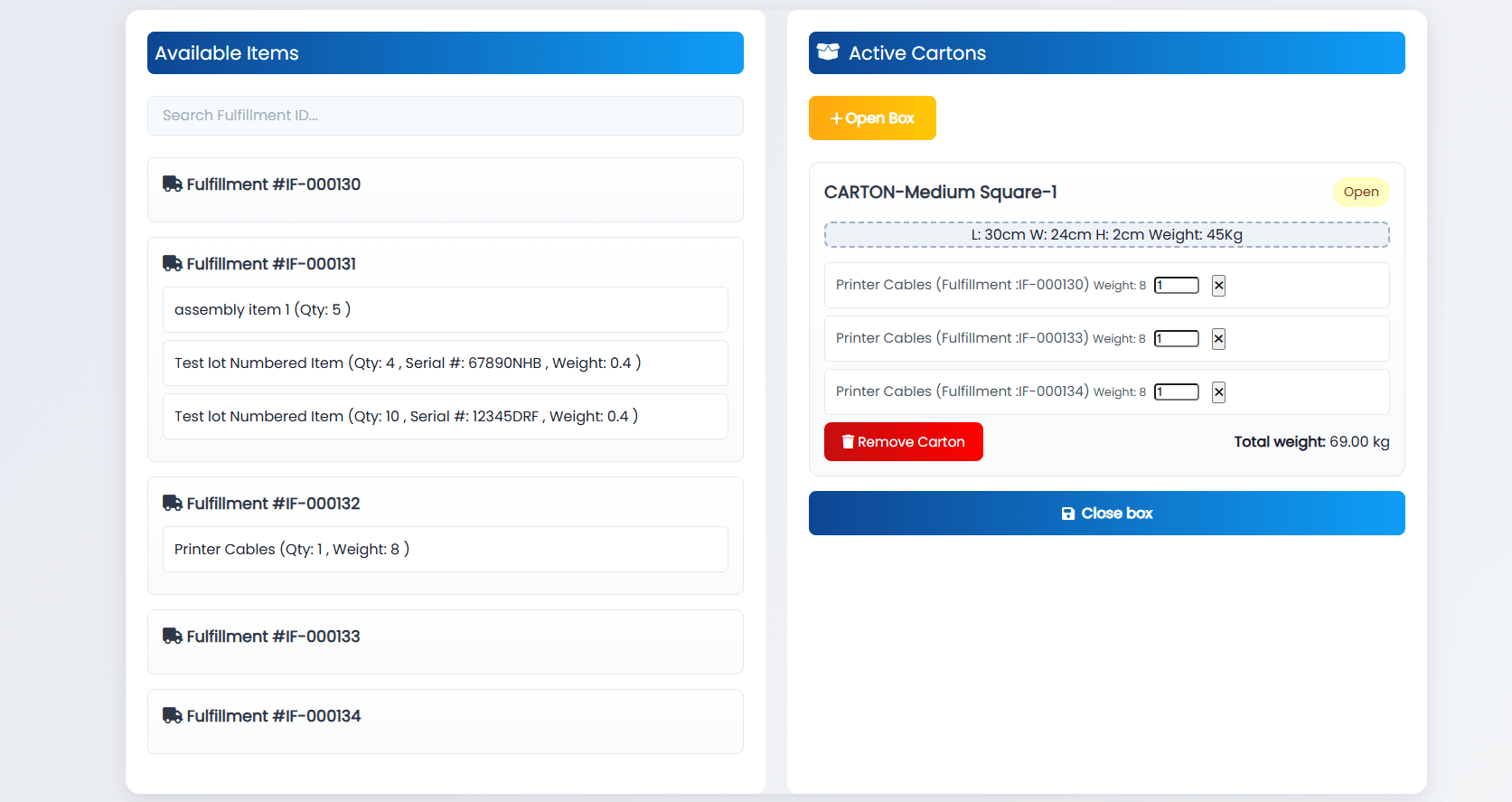Select Test lot item with serial 12345DRF

pyautogui.click(x=445, y=417)
